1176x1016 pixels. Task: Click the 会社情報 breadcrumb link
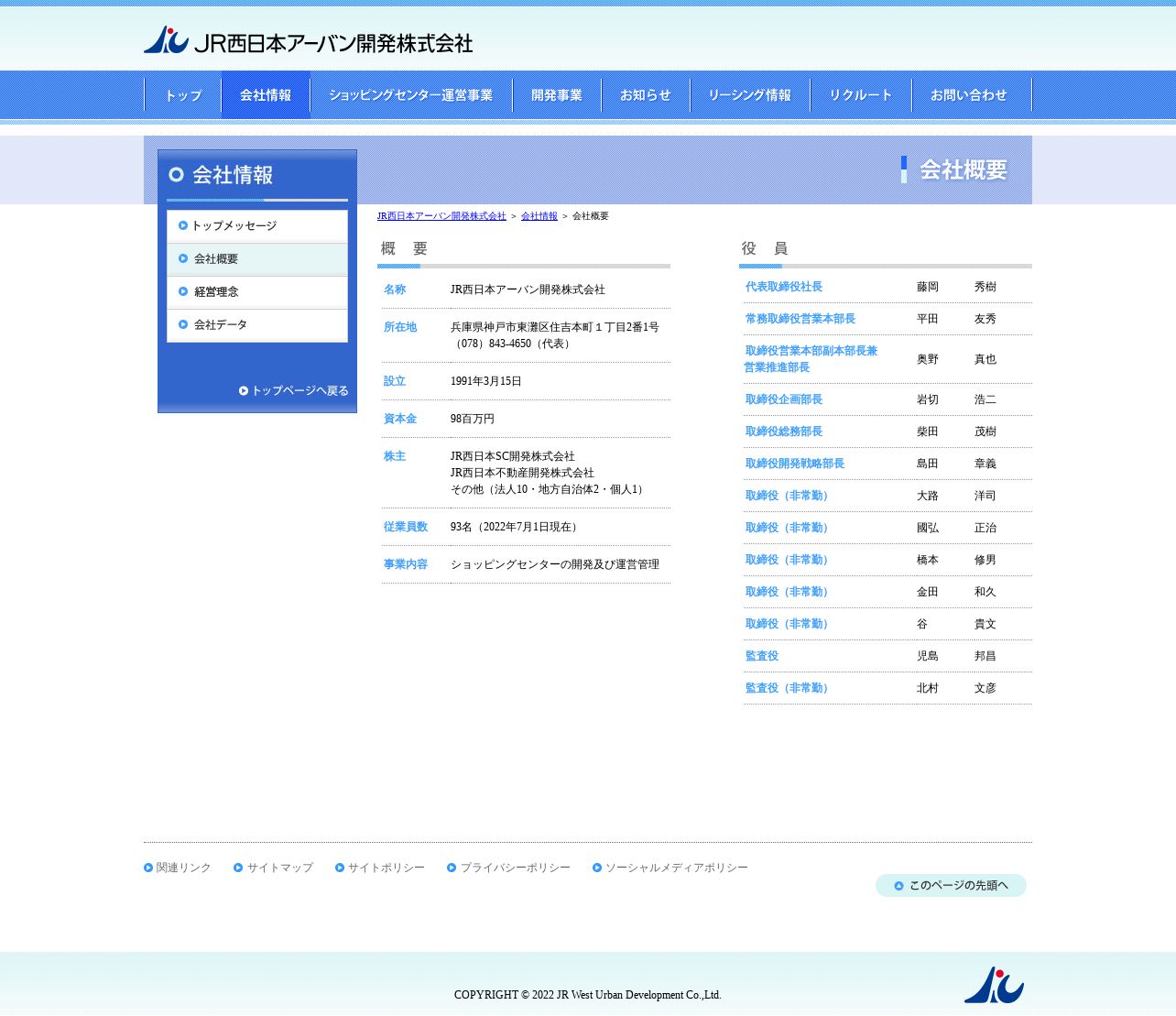(x=539, y=216)
